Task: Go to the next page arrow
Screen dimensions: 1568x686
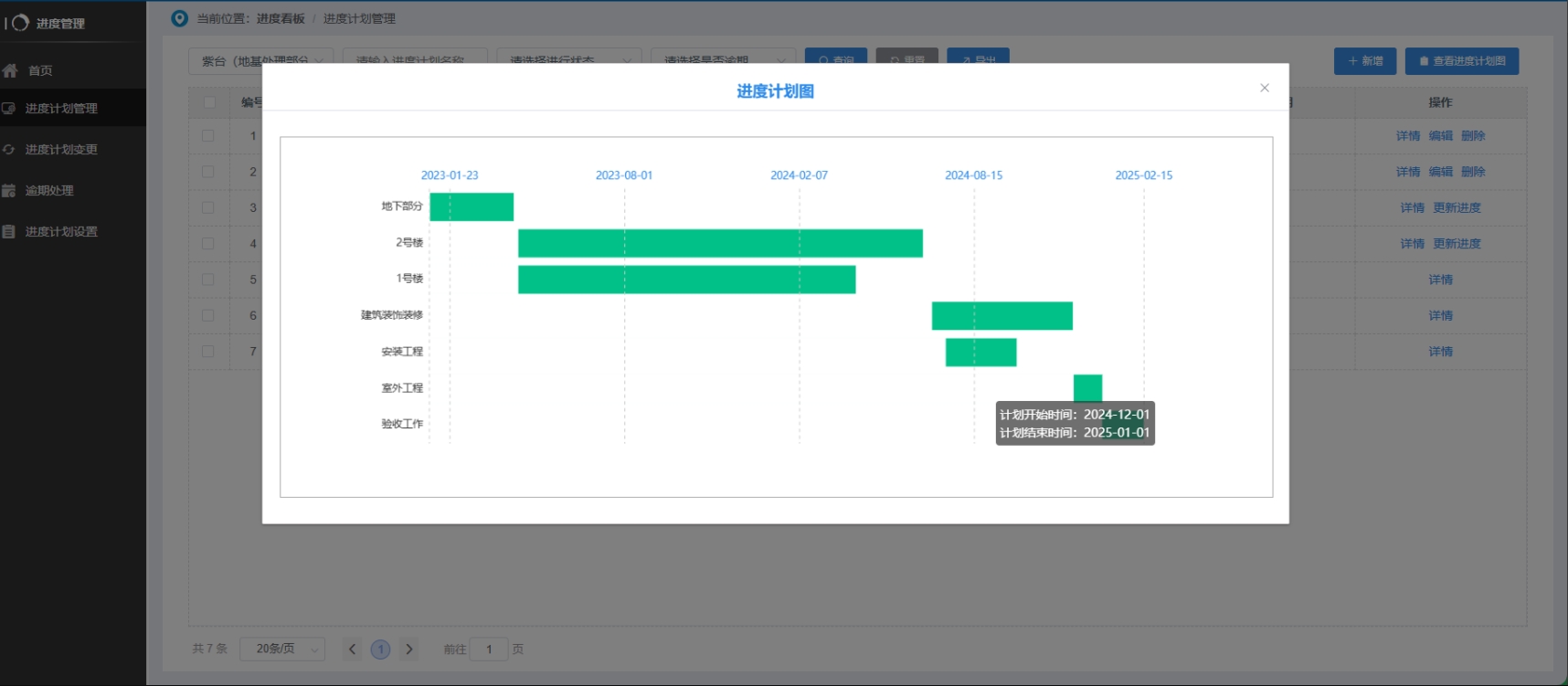Action: pos(409,649)
